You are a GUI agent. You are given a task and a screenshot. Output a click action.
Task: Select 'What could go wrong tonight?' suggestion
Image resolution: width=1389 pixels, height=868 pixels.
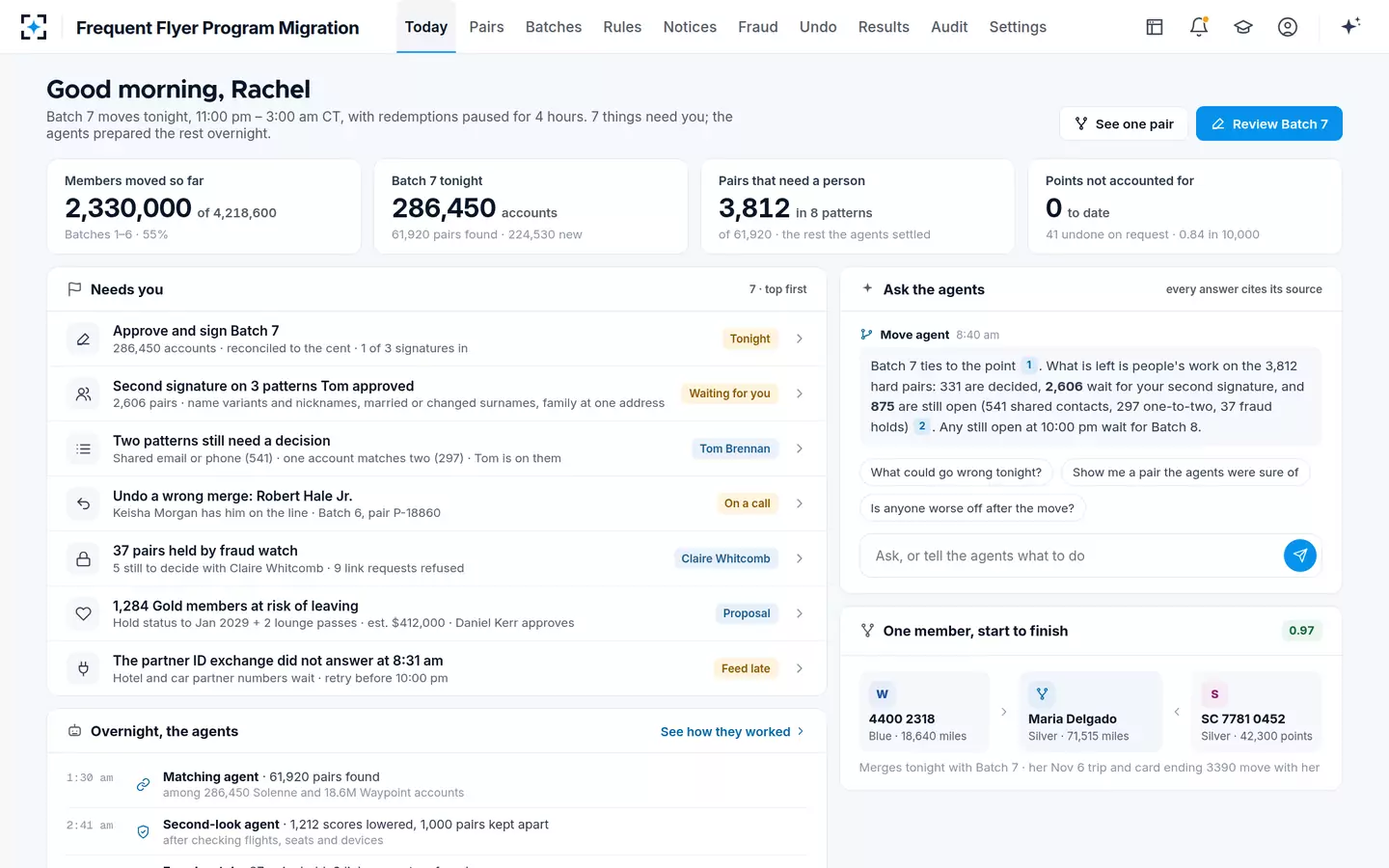[x=956, y=473]
